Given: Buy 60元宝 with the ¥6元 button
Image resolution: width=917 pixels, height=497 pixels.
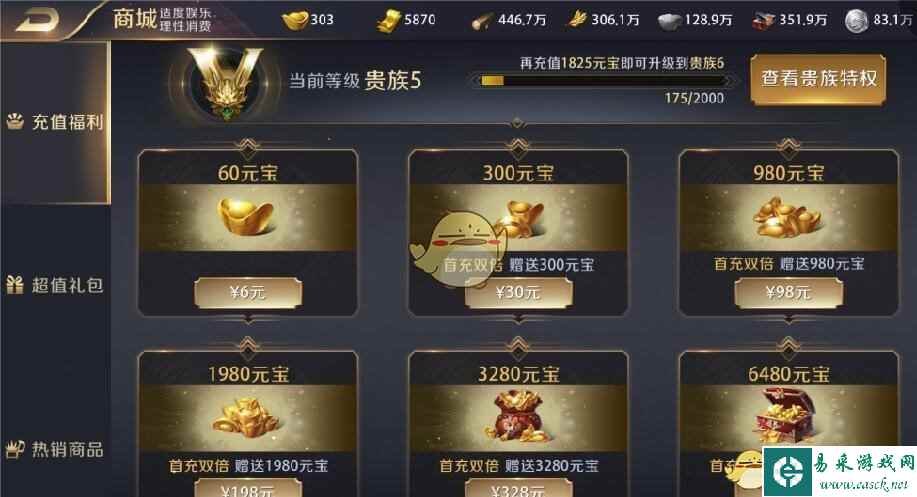Looking at the screenshot, I should tap(248, 292).
